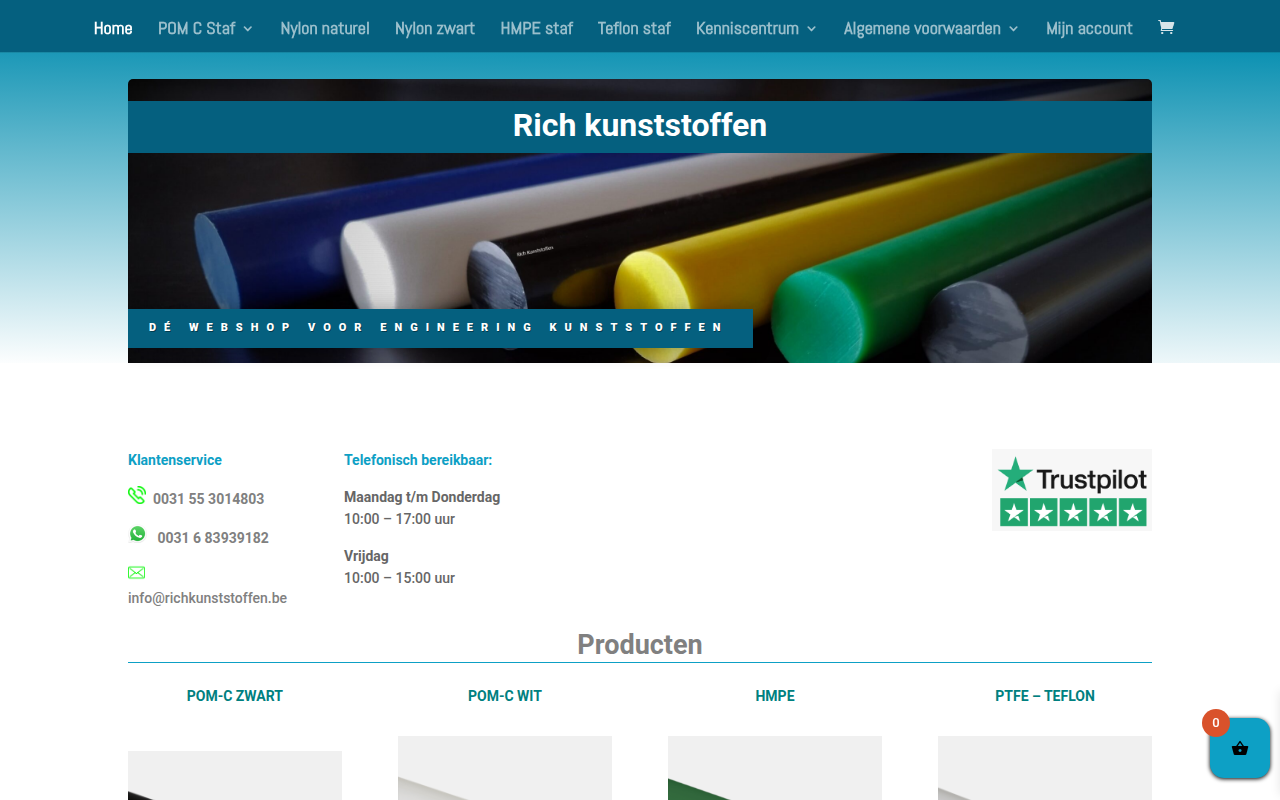Open the Nylon zwart menu item
The height and width of the screenshot is (800, 1280).
(x=435, y=28)
